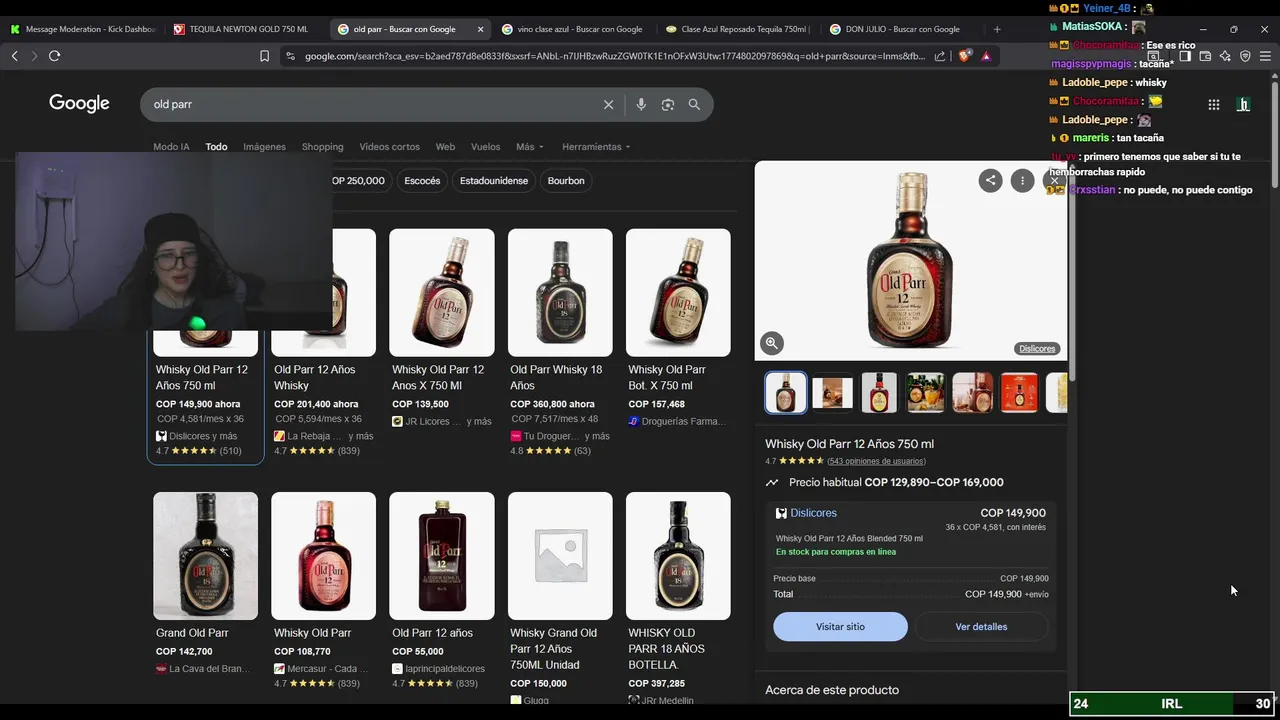Switch to the Modo IA tab
The height and width of the screenshot is (720, 1280).
click(x=171, y=147)
